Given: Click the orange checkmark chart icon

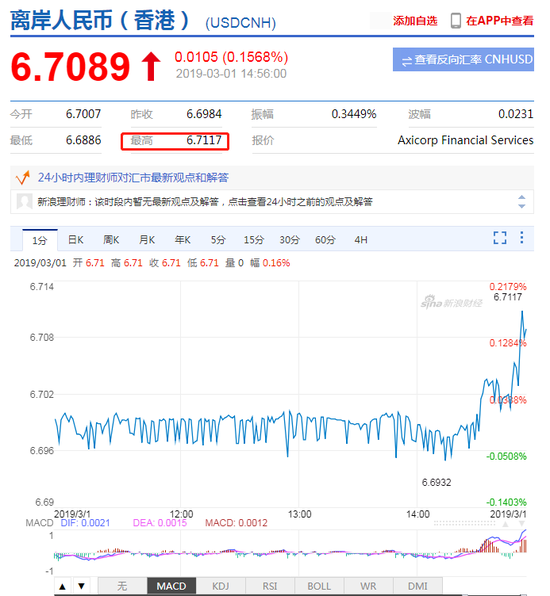Looking at the screenshot, I should pos(22,178).
